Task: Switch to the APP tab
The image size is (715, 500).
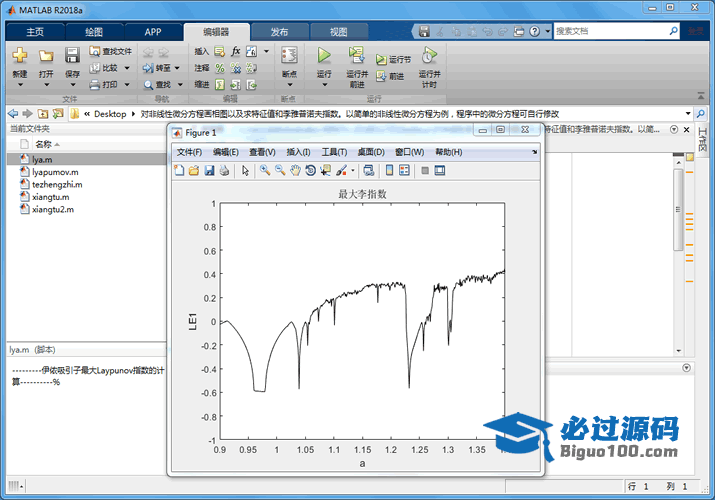Action: (x=153, y=32)
